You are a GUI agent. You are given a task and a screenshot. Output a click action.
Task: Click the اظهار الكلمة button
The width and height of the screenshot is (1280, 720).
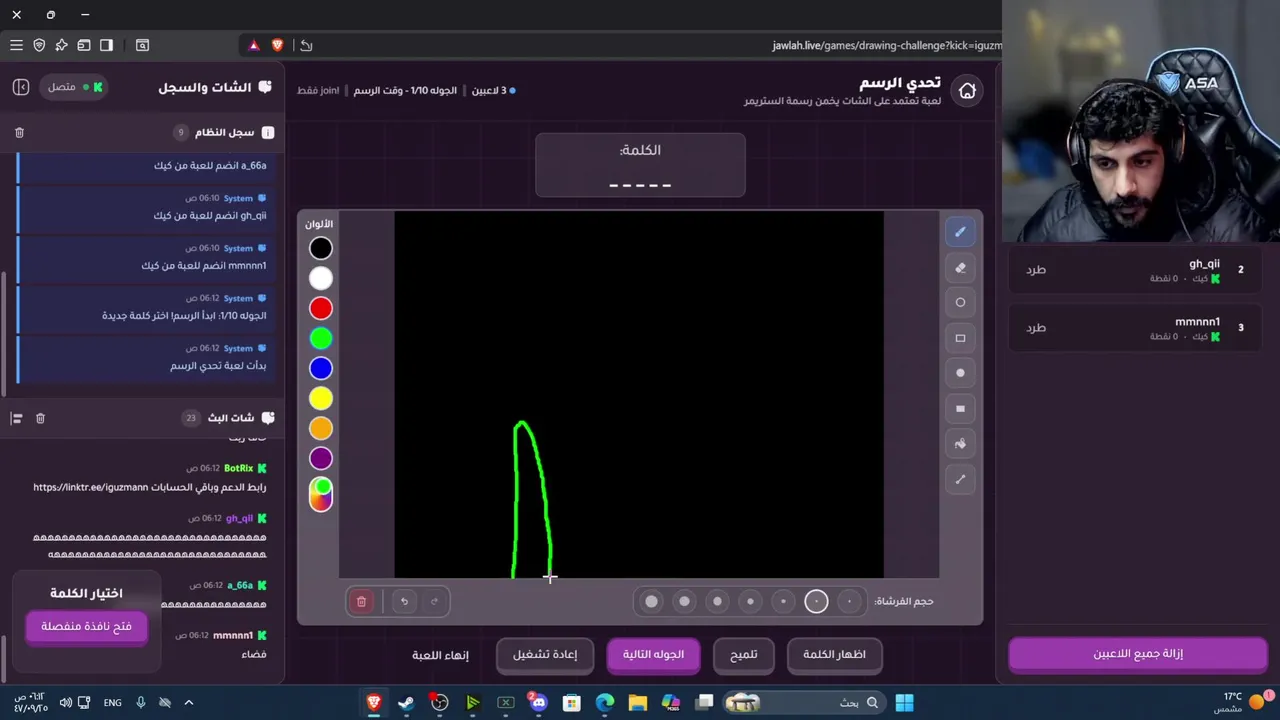coord(834,655)
